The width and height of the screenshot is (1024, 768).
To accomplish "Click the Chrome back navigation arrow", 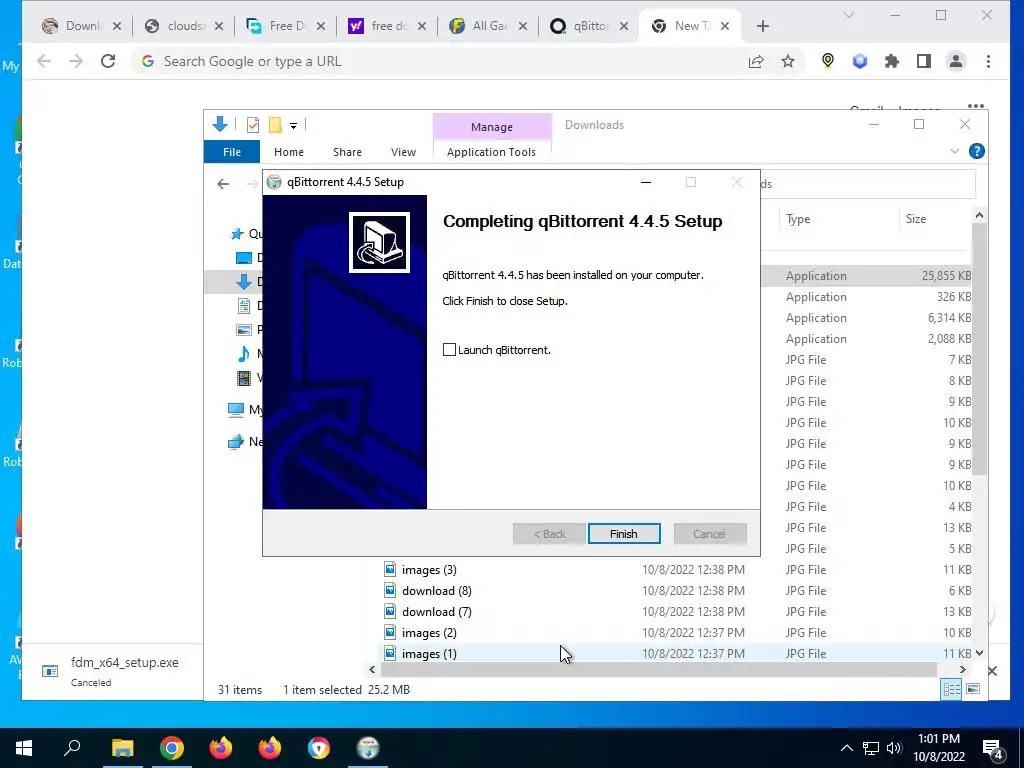I will click(x=44, y=61).
